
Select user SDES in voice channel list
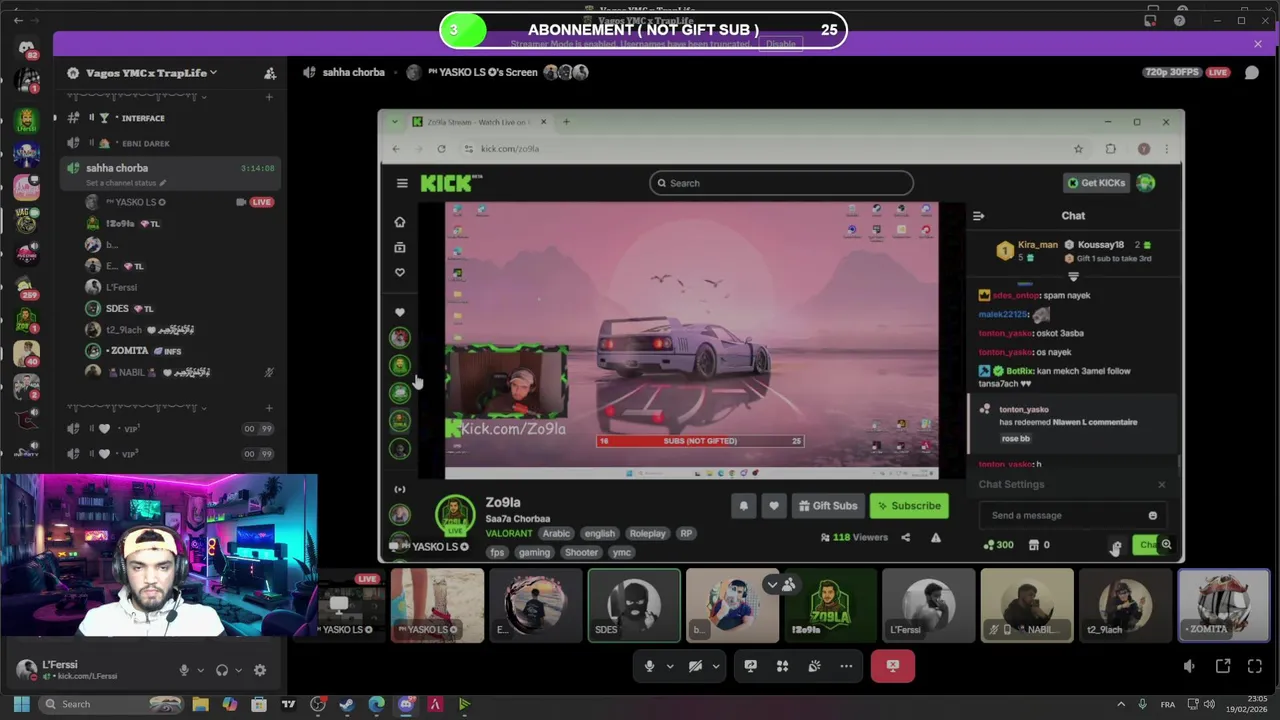117,308
